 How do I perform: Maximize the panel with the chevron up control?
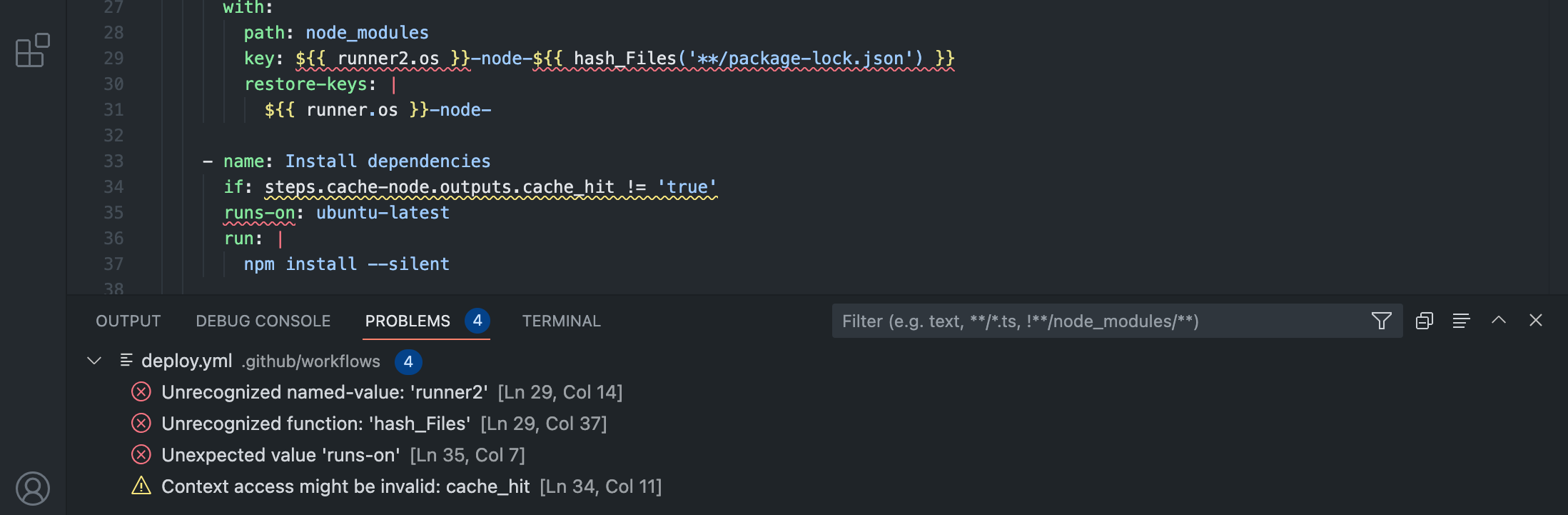click(1499, 321)
